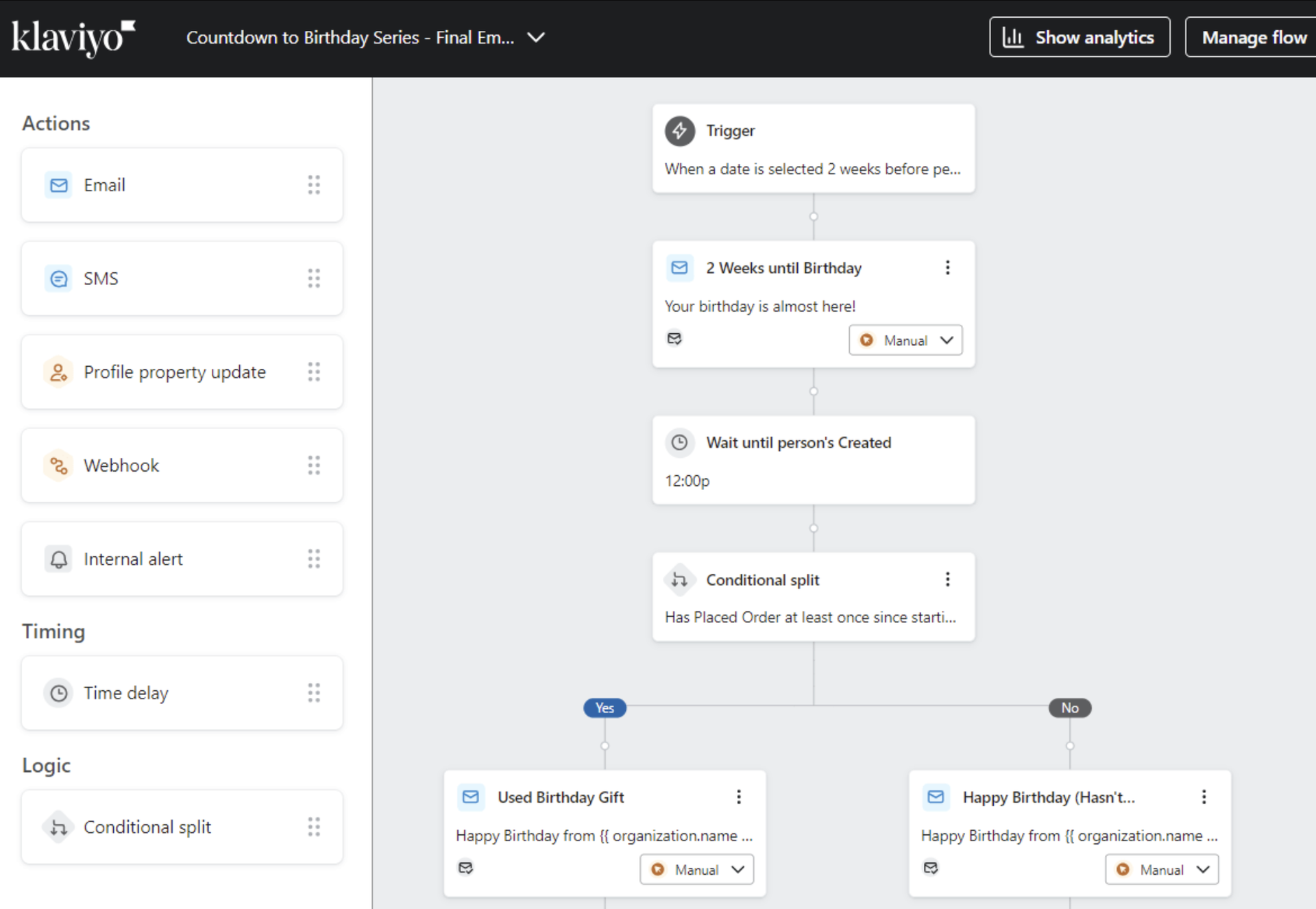Open Happy Birthday (Hasn't...) card options menu
This screenshot has height=909, width=1316.
(1204, 797)
